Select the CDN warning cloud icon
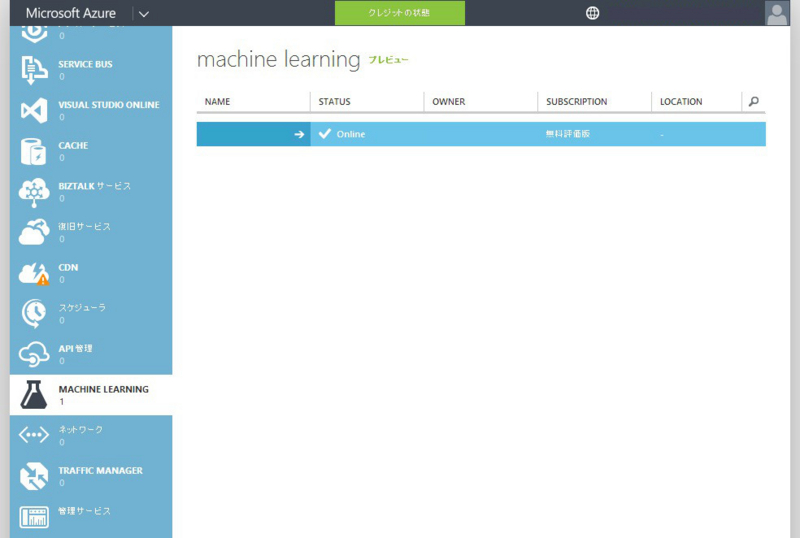 coord(34,274)
